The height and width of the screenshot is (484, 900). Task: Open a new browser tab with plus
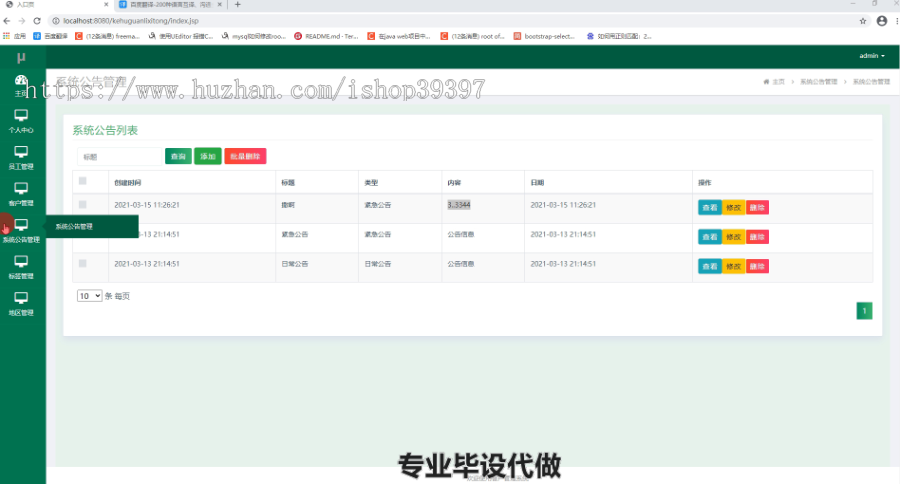coord(238,5)
